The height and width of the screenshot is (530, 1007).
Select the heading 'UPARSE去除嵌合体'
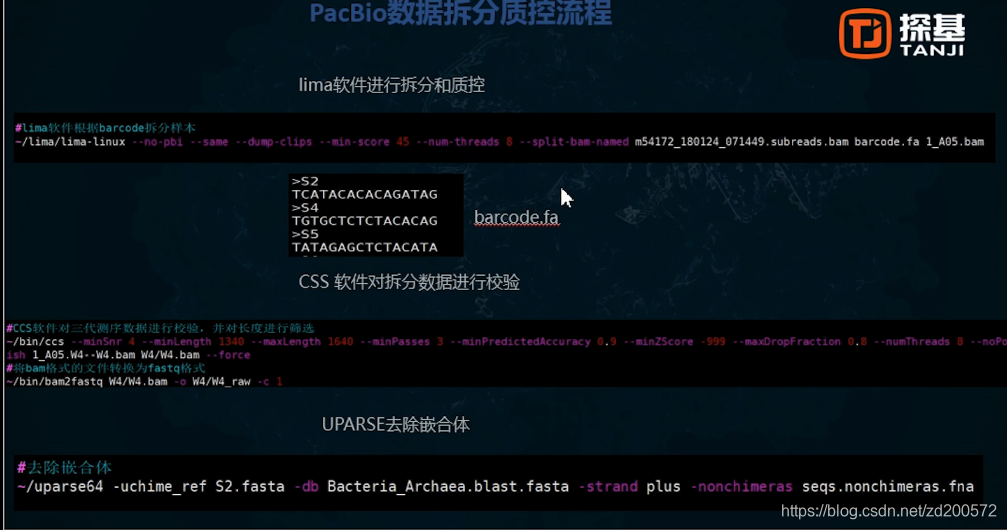tap(396, 425)
